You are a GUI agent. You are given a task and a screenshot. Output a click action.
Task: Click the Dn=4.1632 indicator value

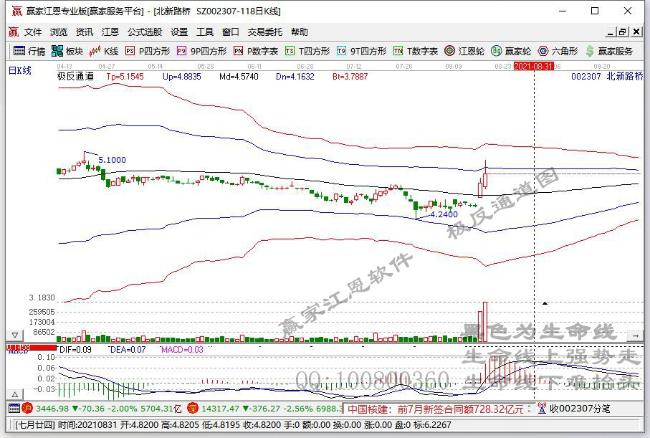(295, 76)
